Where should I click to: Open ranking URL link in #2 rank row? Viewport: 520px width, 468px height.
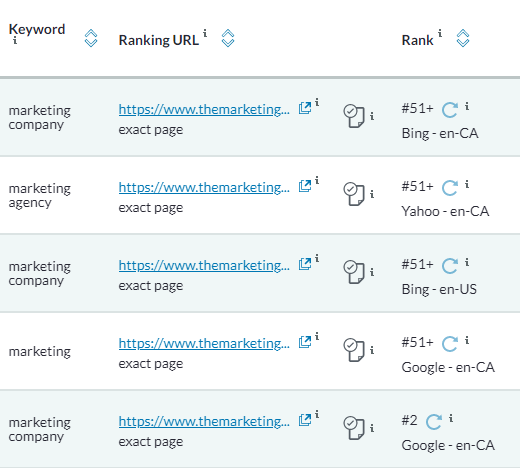click(204, 421)
